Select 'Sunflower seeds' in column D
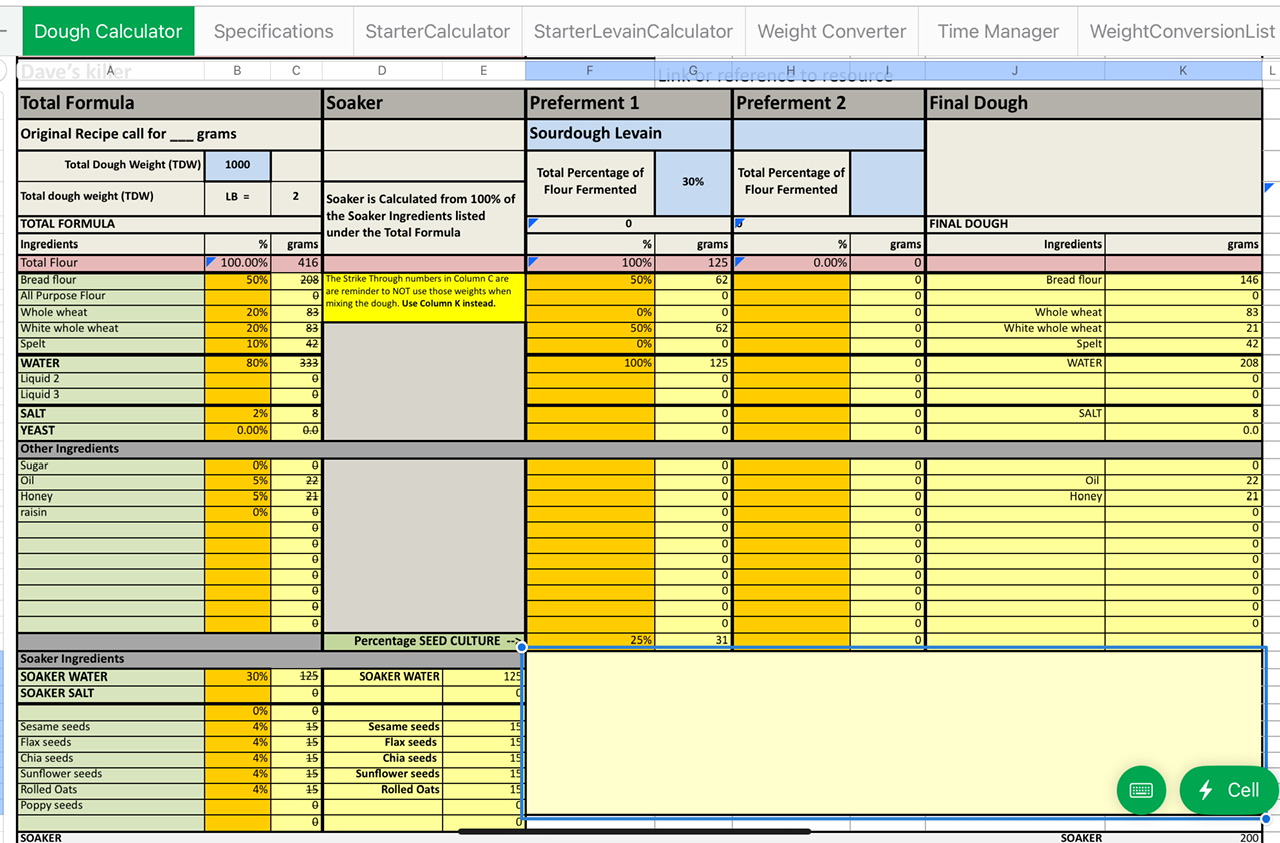This screenshot has height=843, width=1280. point(383,774)
